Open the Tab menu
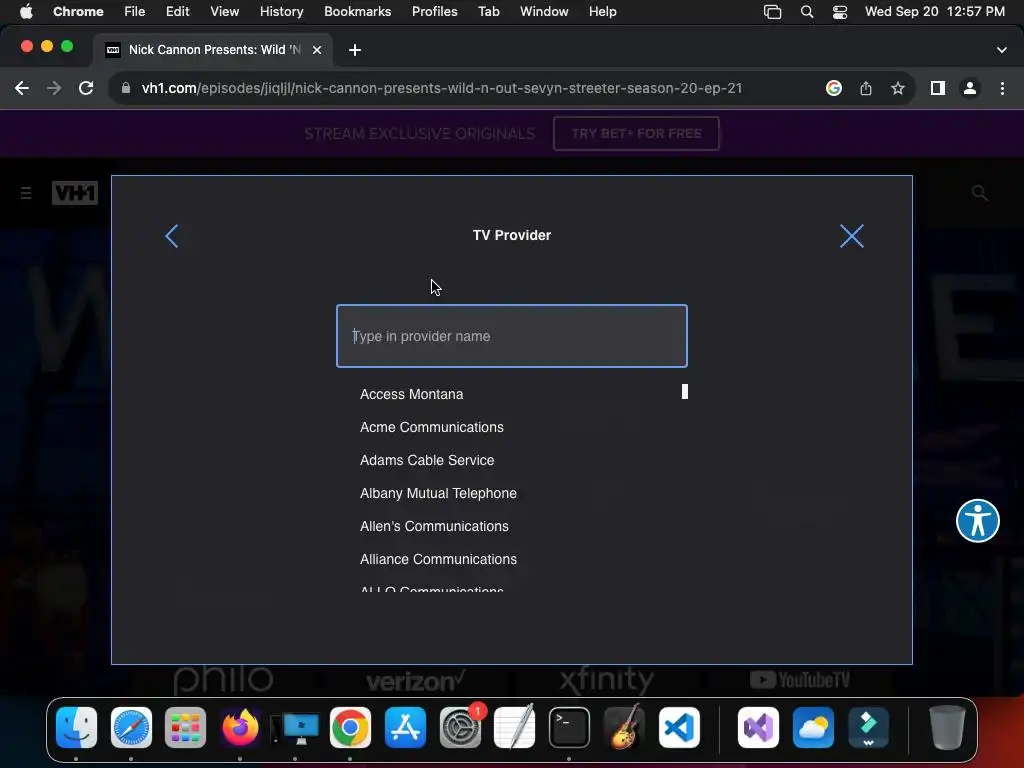This screenshot has width=1024, height=768. click(x=488, y=12)
